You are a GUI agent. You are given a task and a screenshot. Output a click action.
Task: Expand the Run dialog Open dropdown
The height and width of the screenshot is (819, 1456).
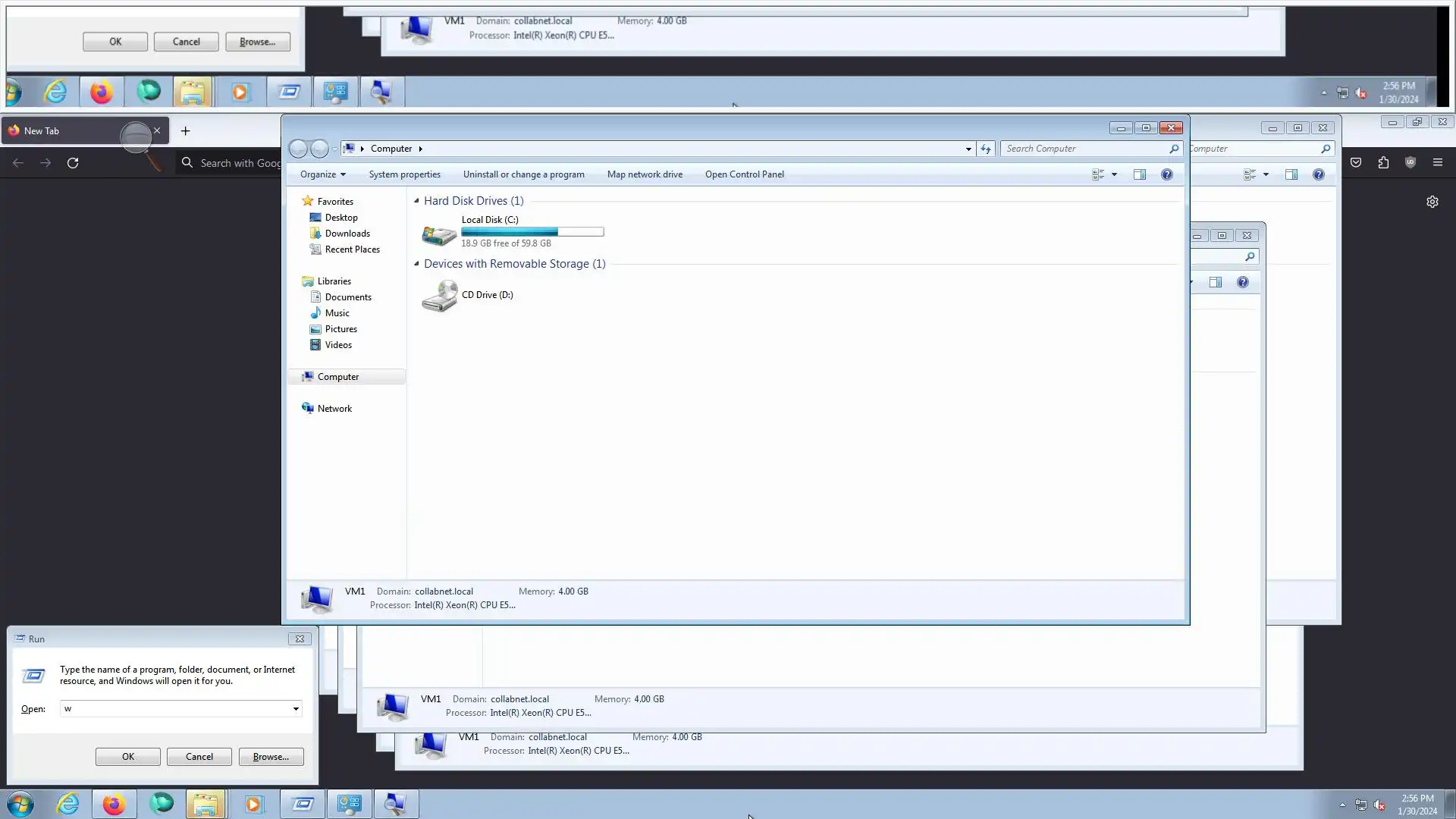click(296, 709)
